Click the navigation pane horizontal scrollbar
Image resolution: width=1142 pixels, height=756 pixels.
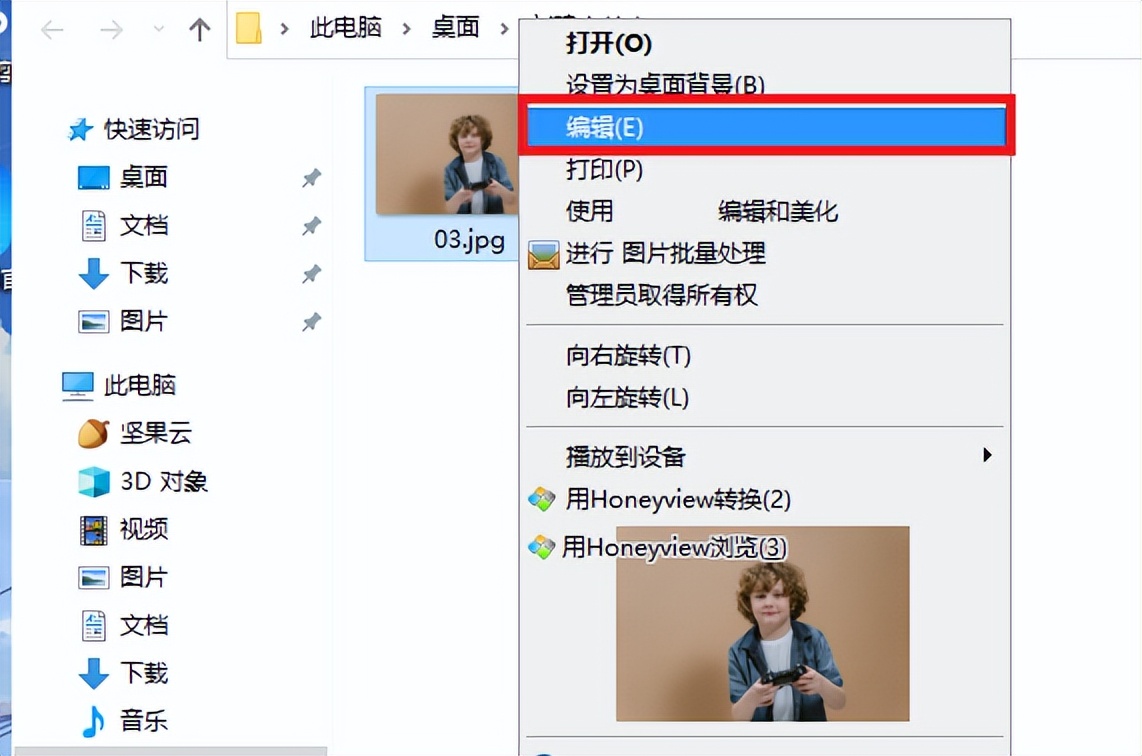click(x=171, y=751)
